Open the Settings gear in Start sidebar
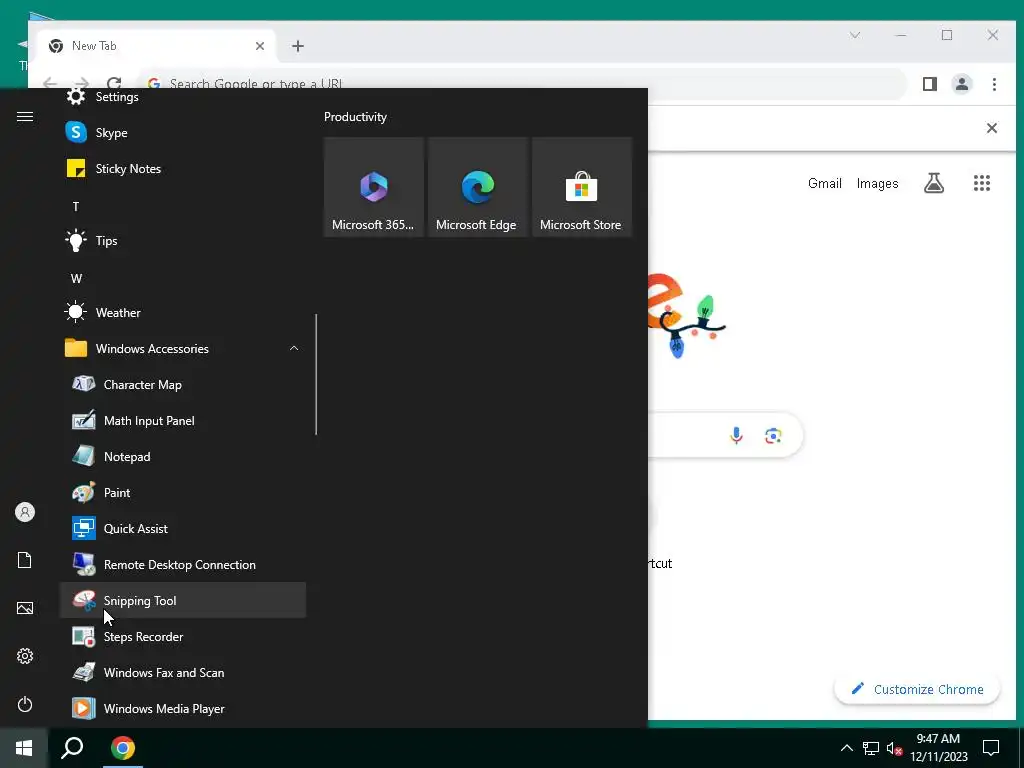 pyautogui.click(x=25, y=656)
